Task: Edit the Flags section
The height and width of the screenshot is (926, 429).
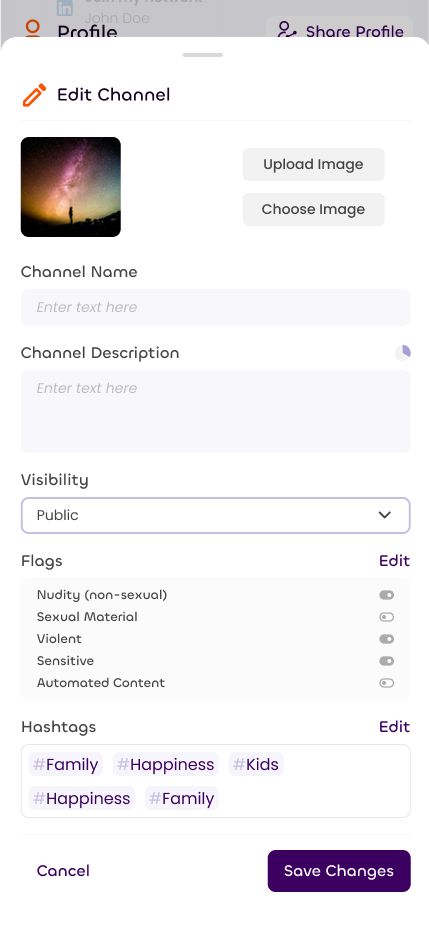Action: (x=394, y=560)
